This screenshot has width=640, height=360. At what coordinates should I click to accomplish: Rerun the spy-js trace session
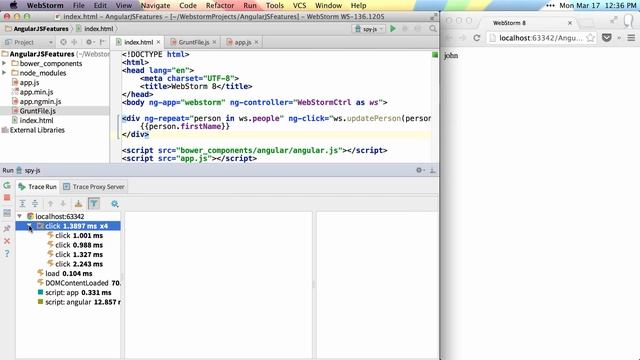tap(7, 186)
